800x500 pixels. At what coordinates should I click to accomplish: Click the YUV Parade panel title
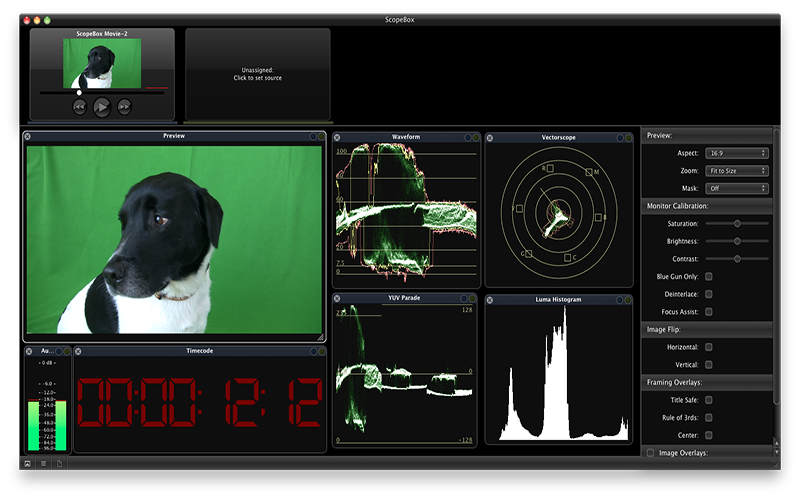coord(404,298)
